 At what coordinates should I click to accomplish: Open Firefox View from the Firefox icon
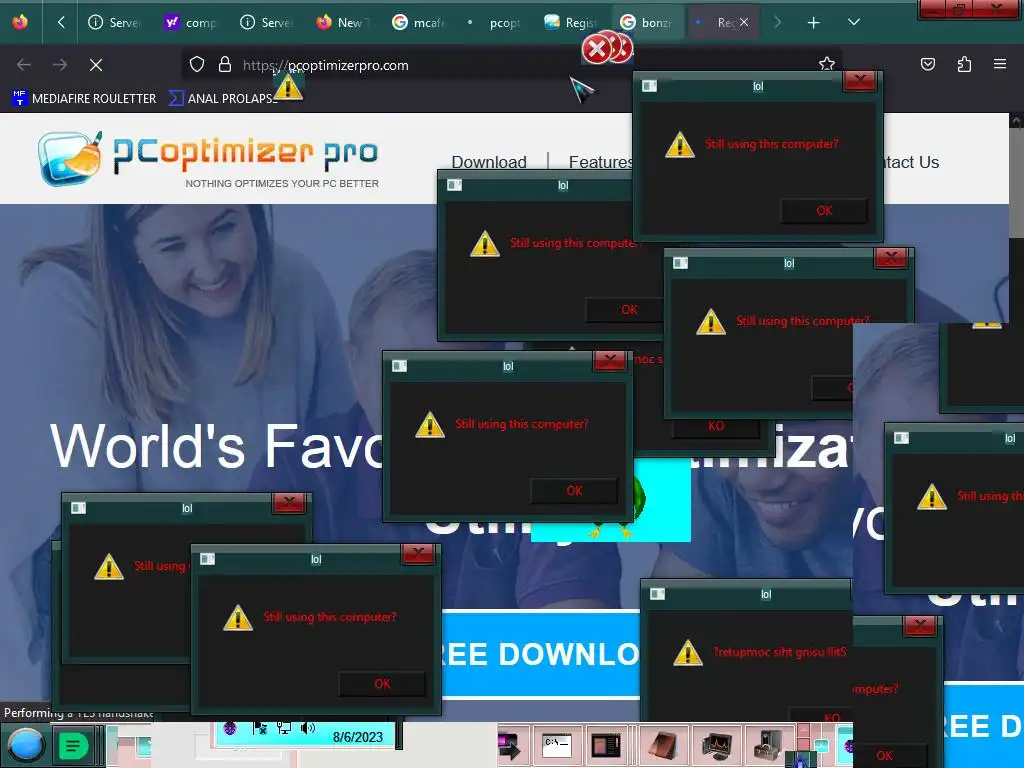pyautogui.click(x=20, y=22)
